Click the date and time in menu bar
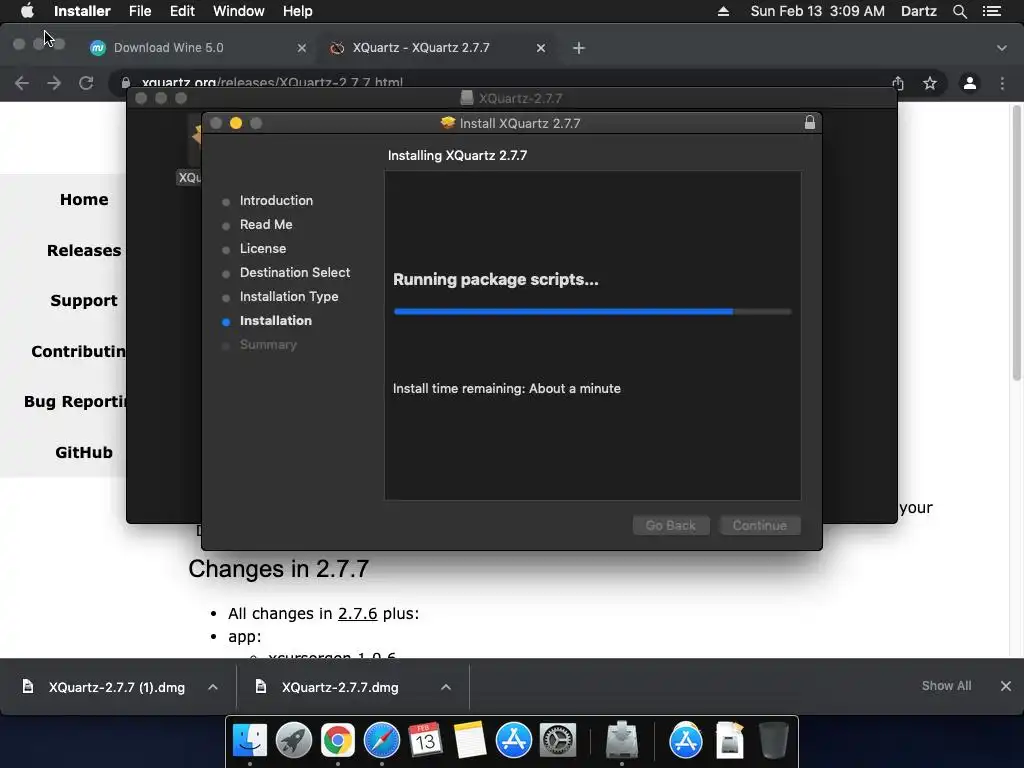1024x768 pixels. (x=818, y=11)
